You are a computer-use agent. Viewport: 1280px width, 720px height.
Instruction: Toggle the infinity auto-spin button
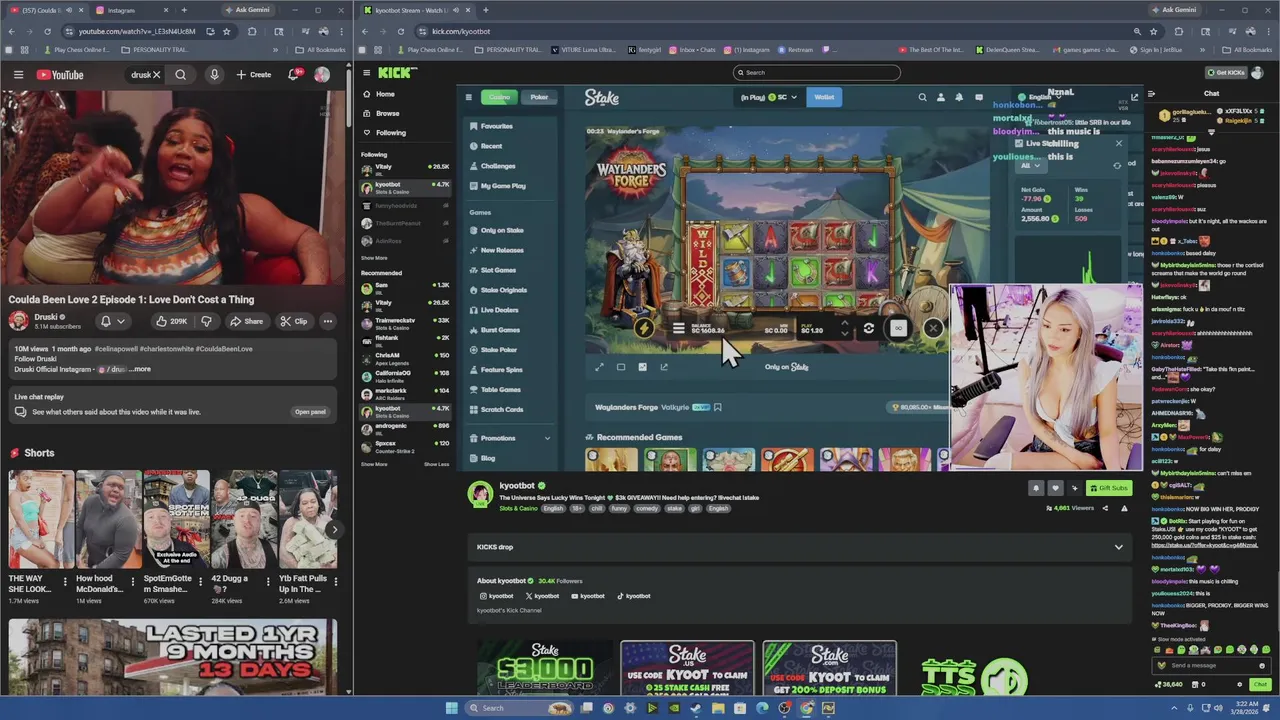(898, 328)
